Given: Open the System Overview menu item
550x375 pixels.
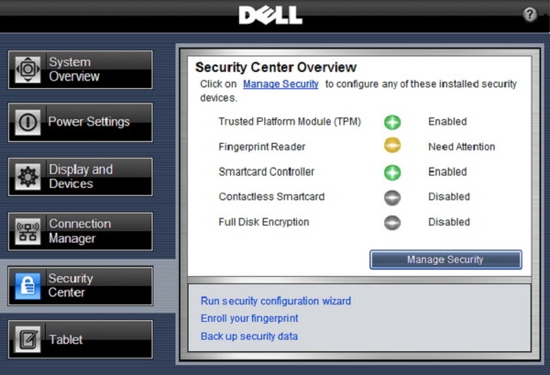Looking at the screenshot, I should point(80,69).
